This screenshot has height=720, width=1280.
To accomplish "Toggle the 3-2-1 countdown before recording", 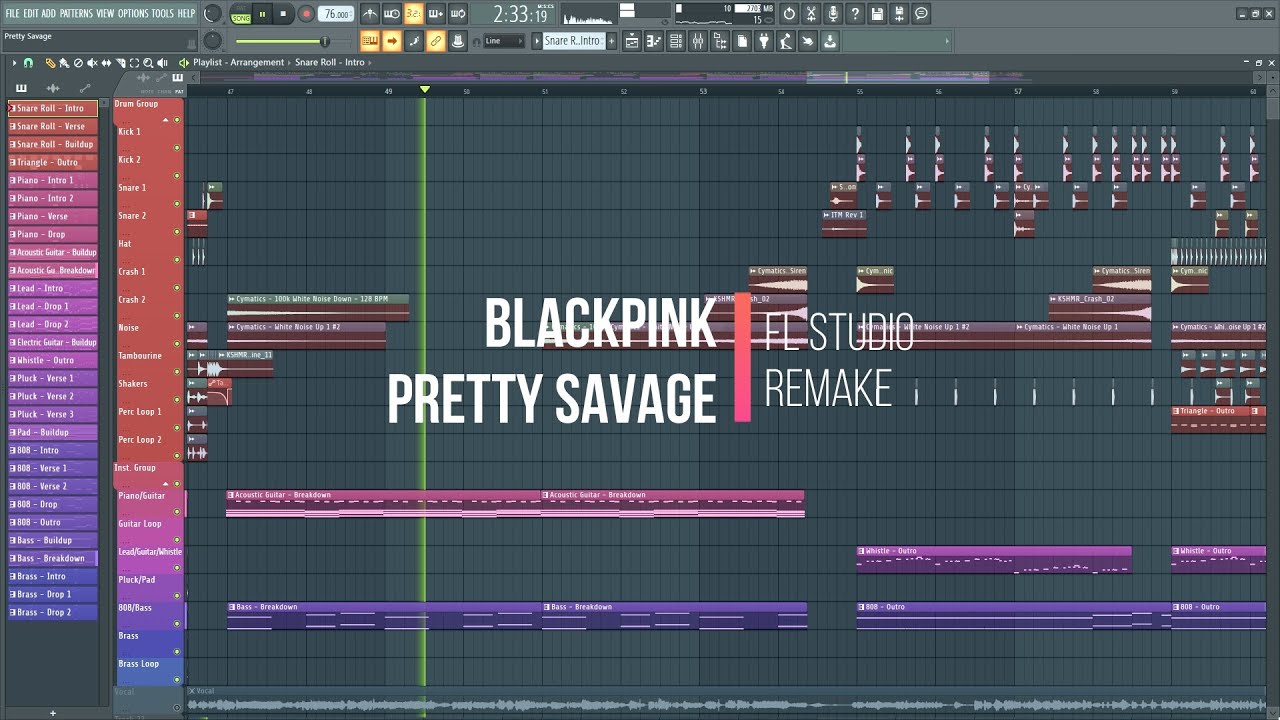I will point(414,14).
